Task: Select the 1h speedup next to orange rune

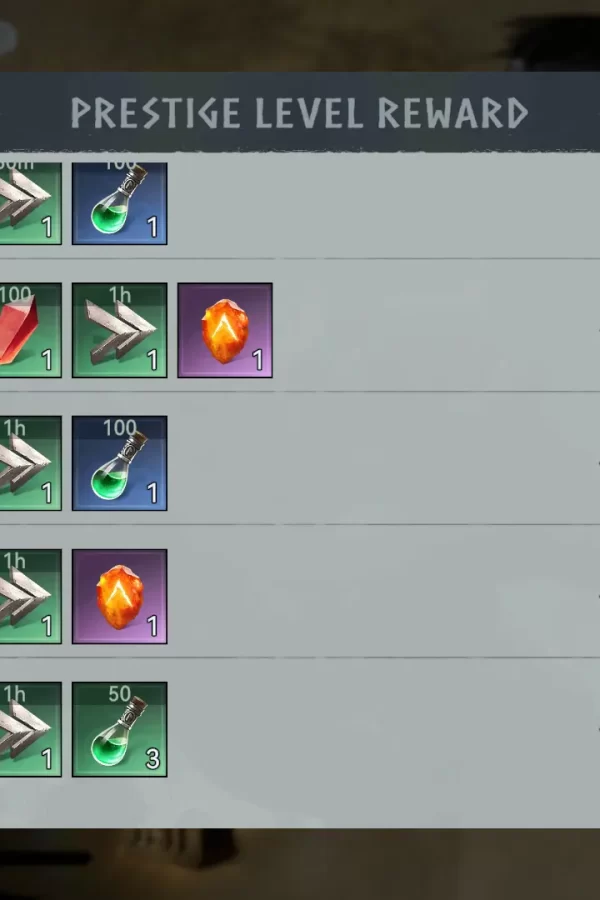Action: (119, 330)
